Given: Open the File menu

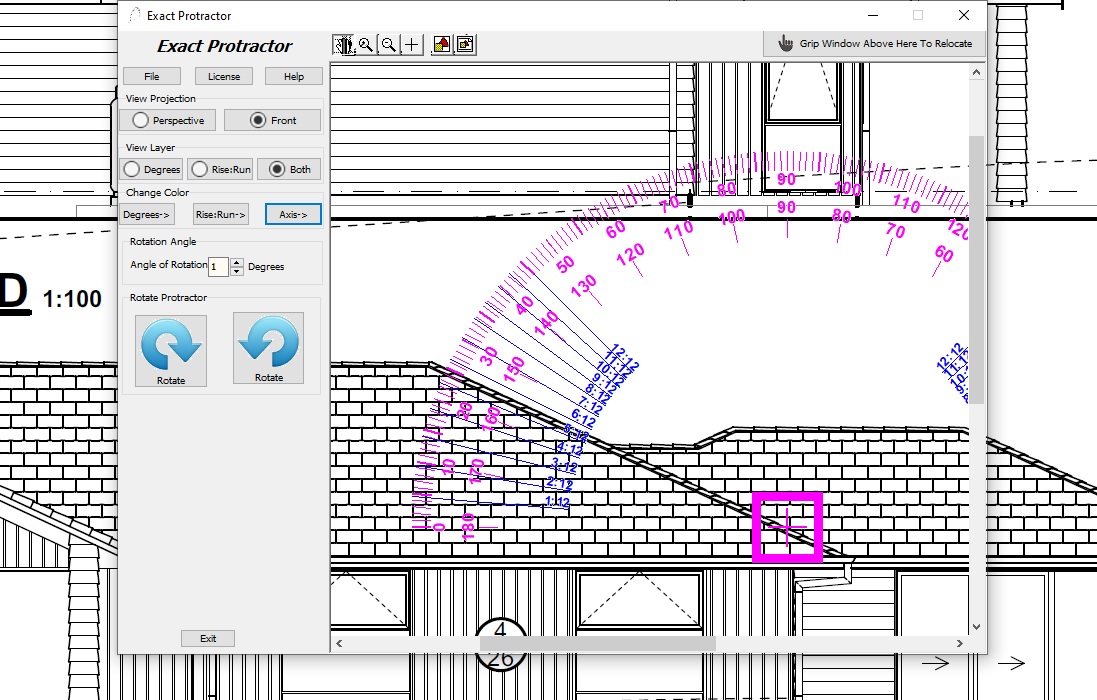Looking at the screenshot, I should (152, 76).
